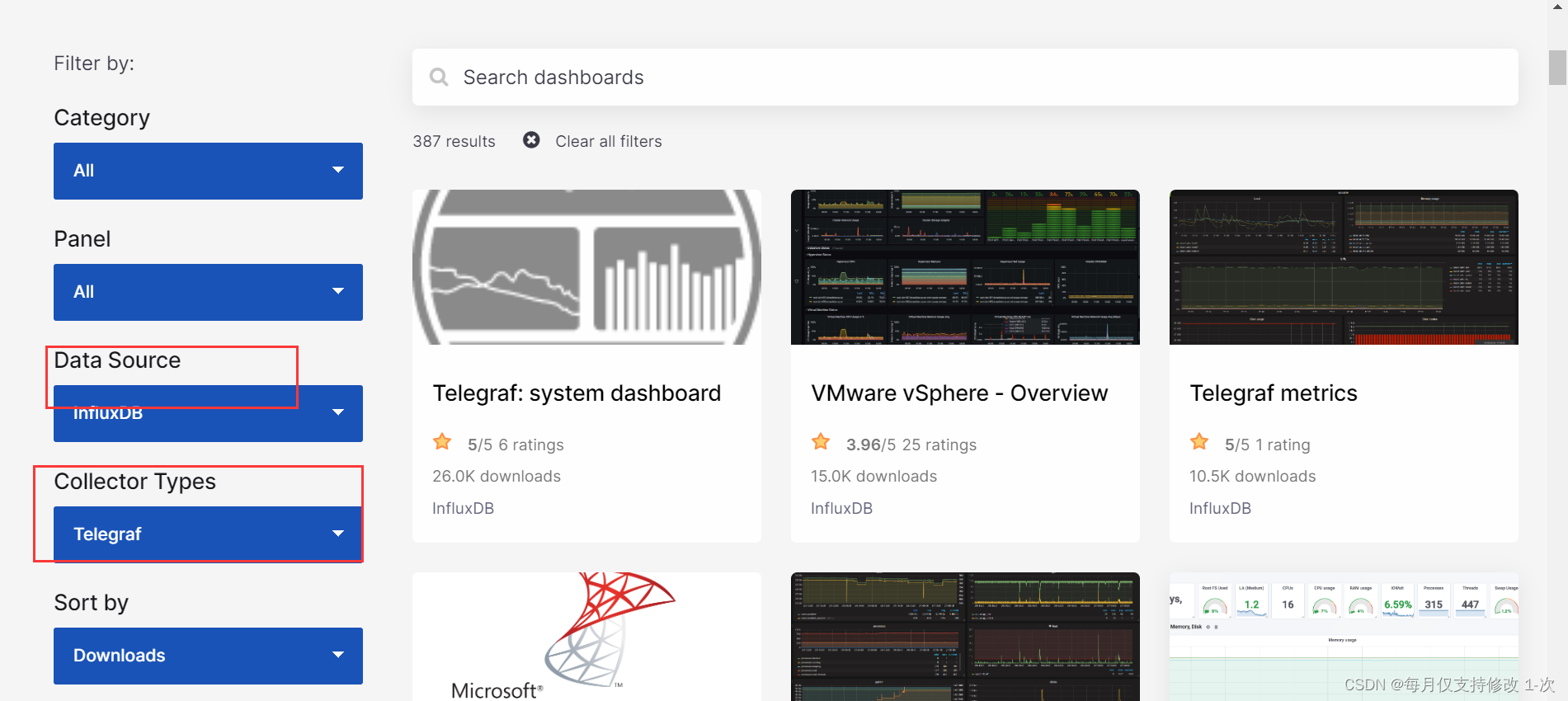
Task: Open the Data Source InfluxDB dropdown
Action: [208, 413]
